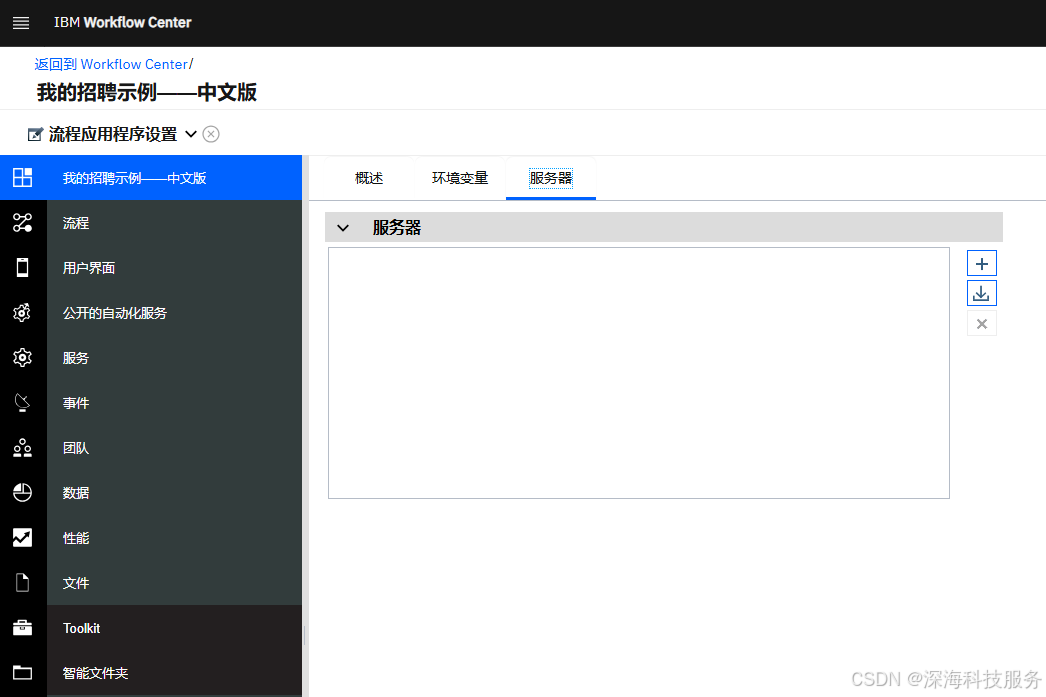Click the Files document icon

(x=23, y=582)
